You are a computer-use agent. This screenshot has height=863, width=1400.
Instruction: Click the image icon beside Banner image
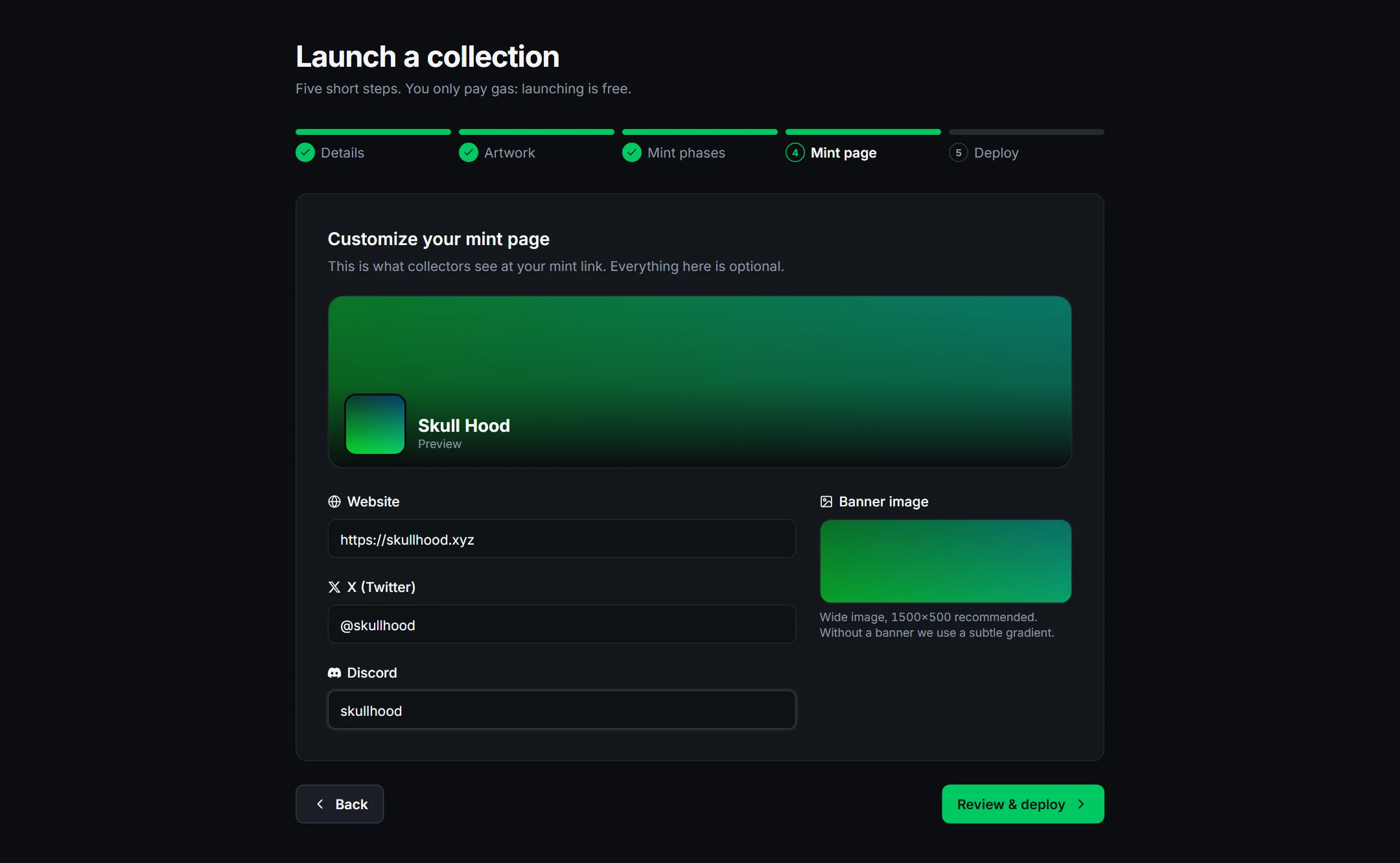coord(826,502)
